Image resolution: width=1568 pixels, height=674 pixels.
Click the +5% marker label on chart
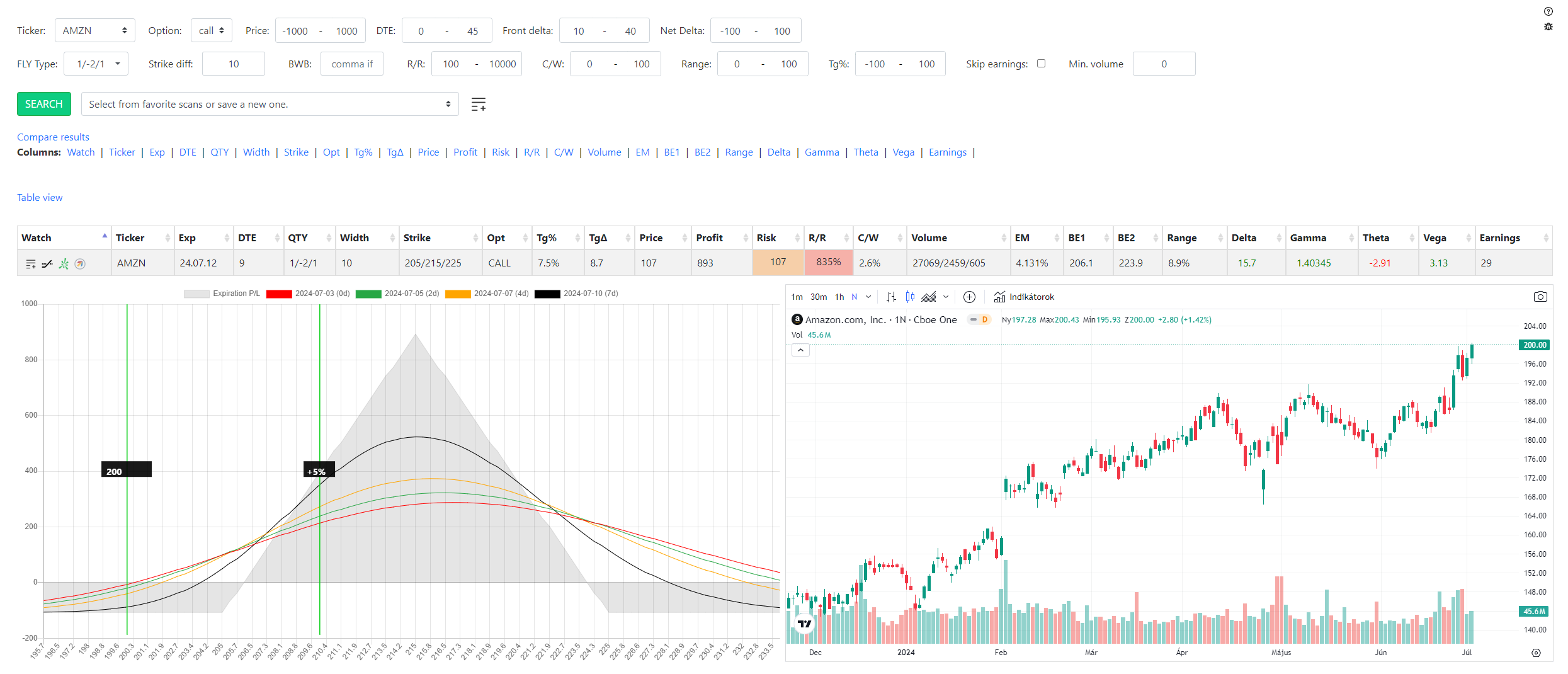319,469
